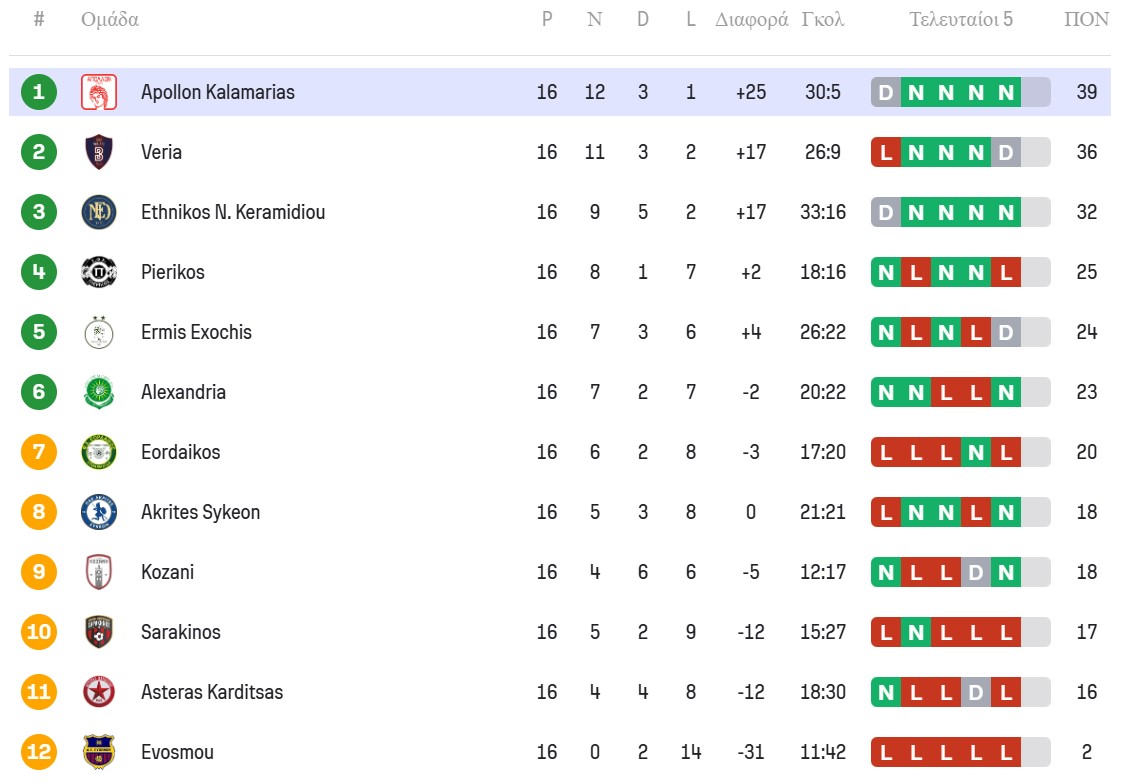The image size is (1122, 784).
Task: Click the Pierikos team logo
Action: point(99,272)
